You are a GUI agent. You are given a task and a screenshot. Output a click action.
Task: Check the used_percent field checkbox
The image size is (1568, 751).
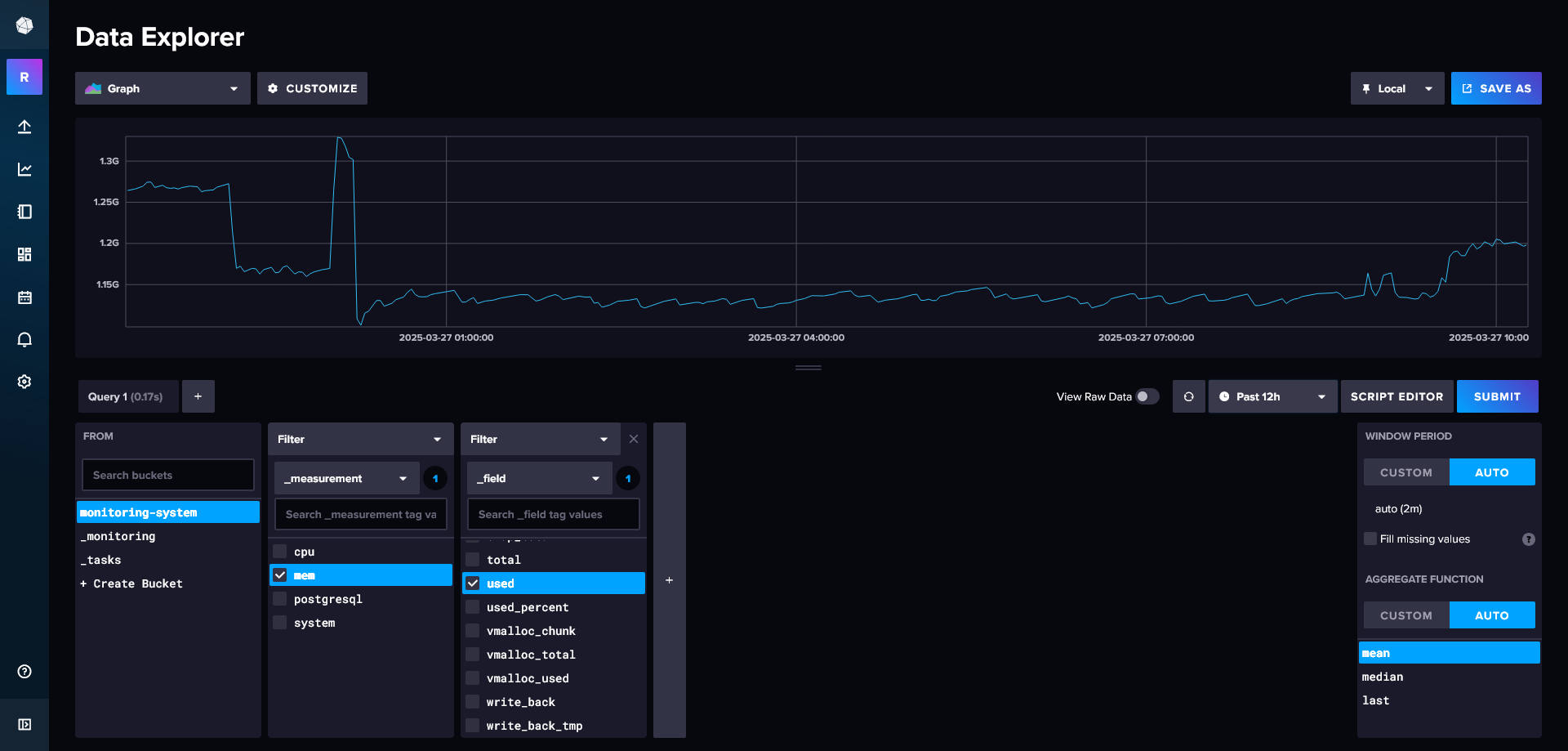[473, 607]
